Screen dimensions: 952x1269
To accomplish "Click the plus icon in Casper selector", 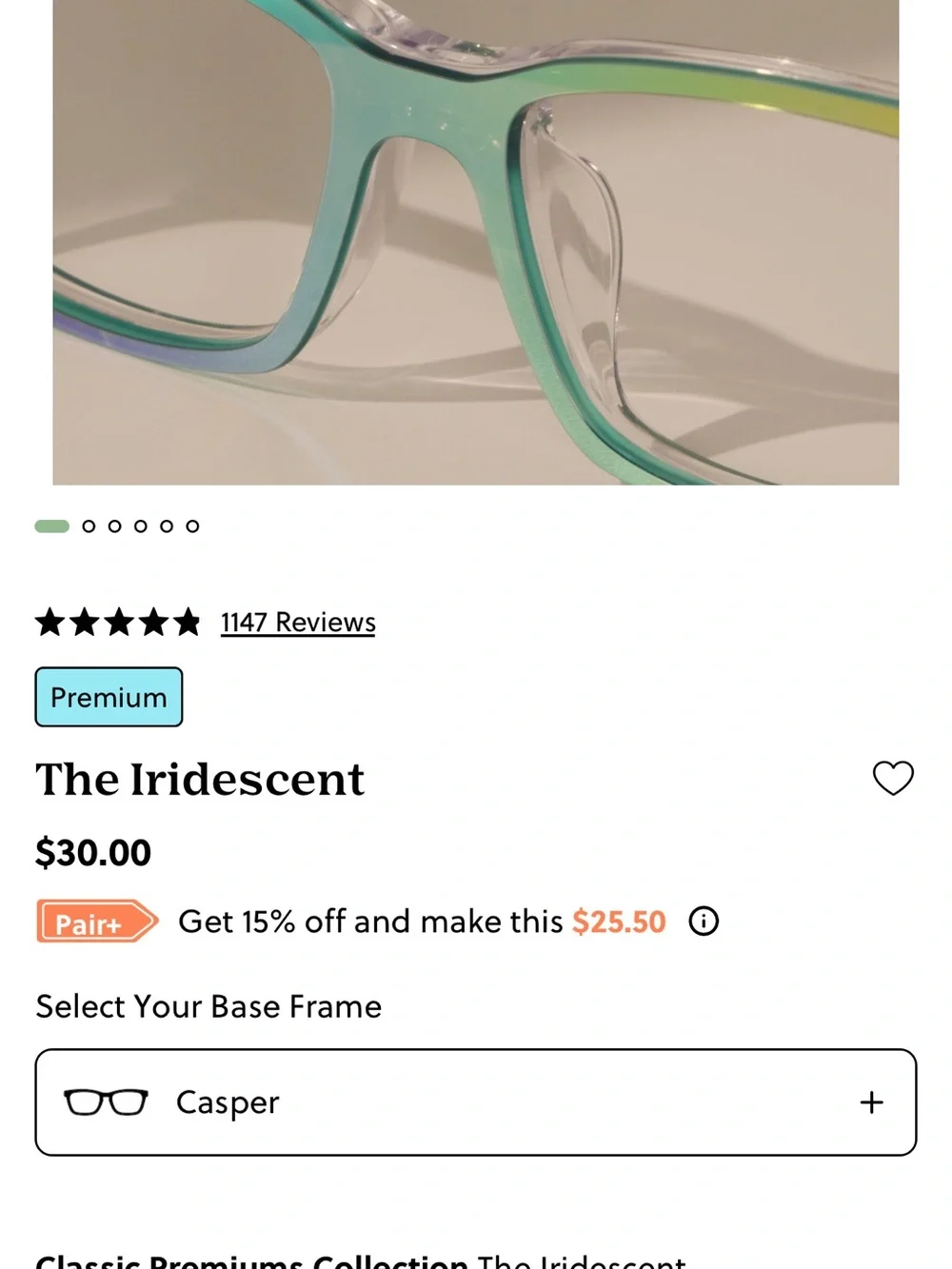I will tap(871, 1102).
